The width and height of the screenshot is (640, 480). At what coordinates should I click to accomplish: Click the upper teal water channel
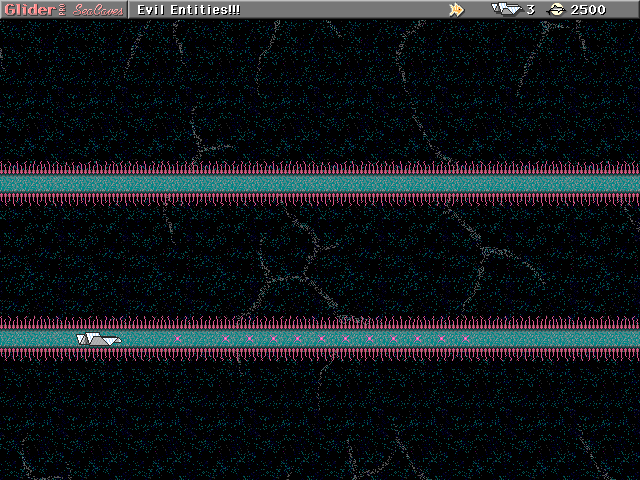coord(320,183)
